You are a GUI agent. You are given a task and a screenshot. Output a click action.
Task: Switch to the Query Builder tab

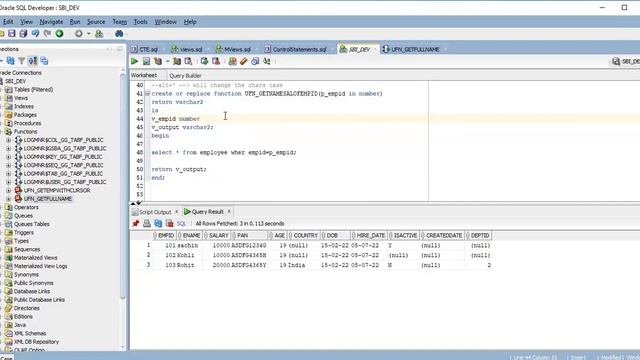(185, 76)
